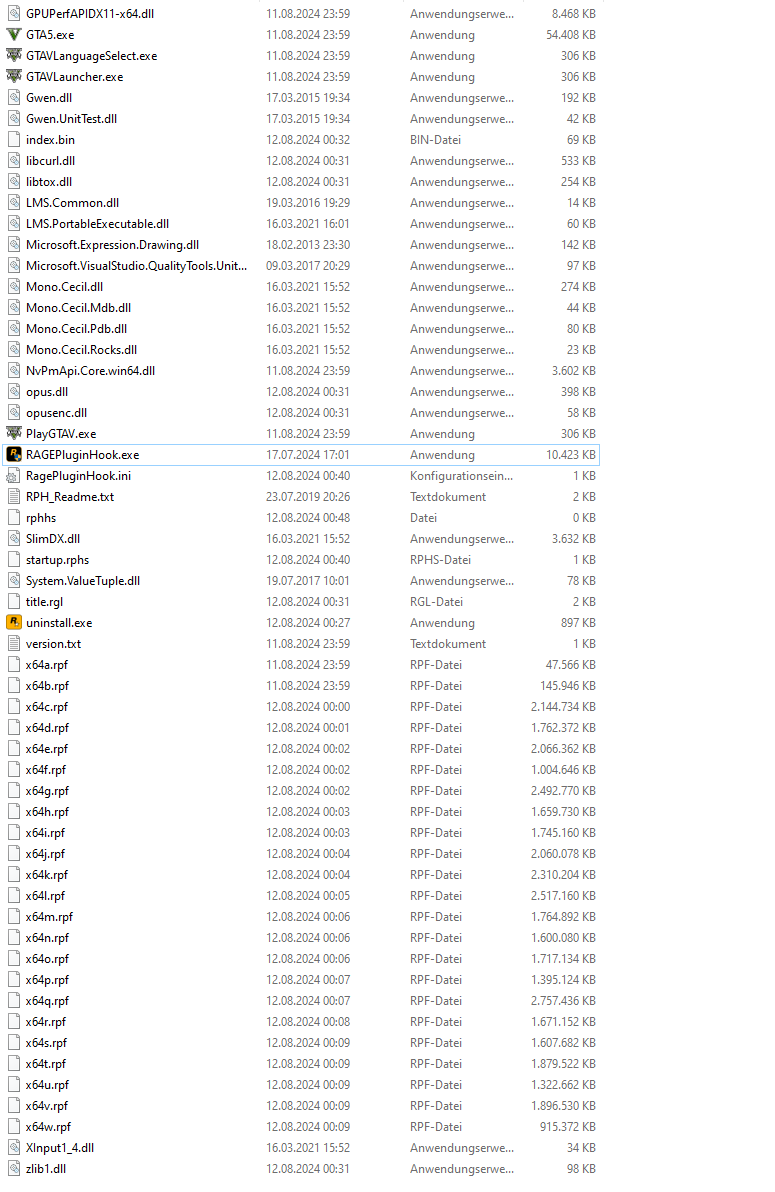Viewport: 775px width, 1192px height.
Task: Click the startup.rphs file icon
Action: click(x=14, y=560)
